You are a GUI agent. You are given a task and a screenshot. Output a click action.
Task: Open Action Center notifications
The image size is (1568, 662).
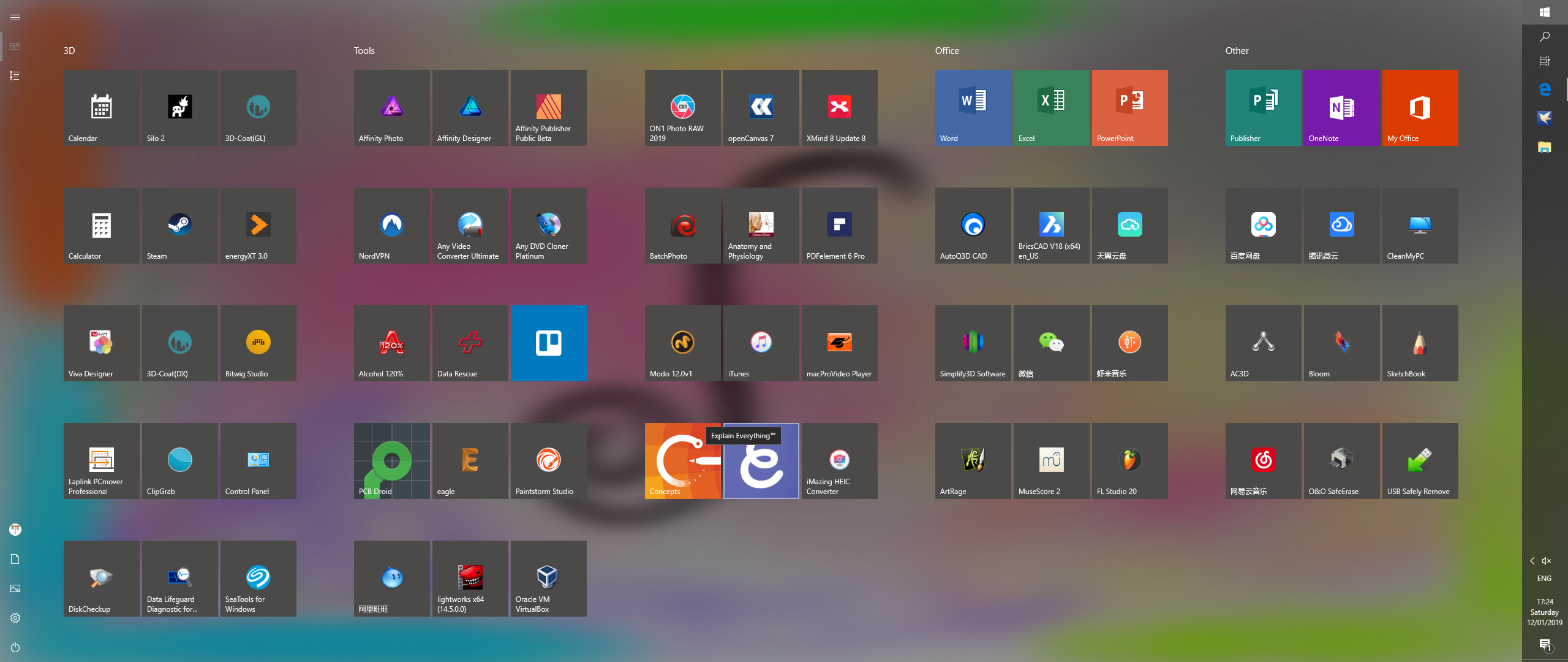1545,645
